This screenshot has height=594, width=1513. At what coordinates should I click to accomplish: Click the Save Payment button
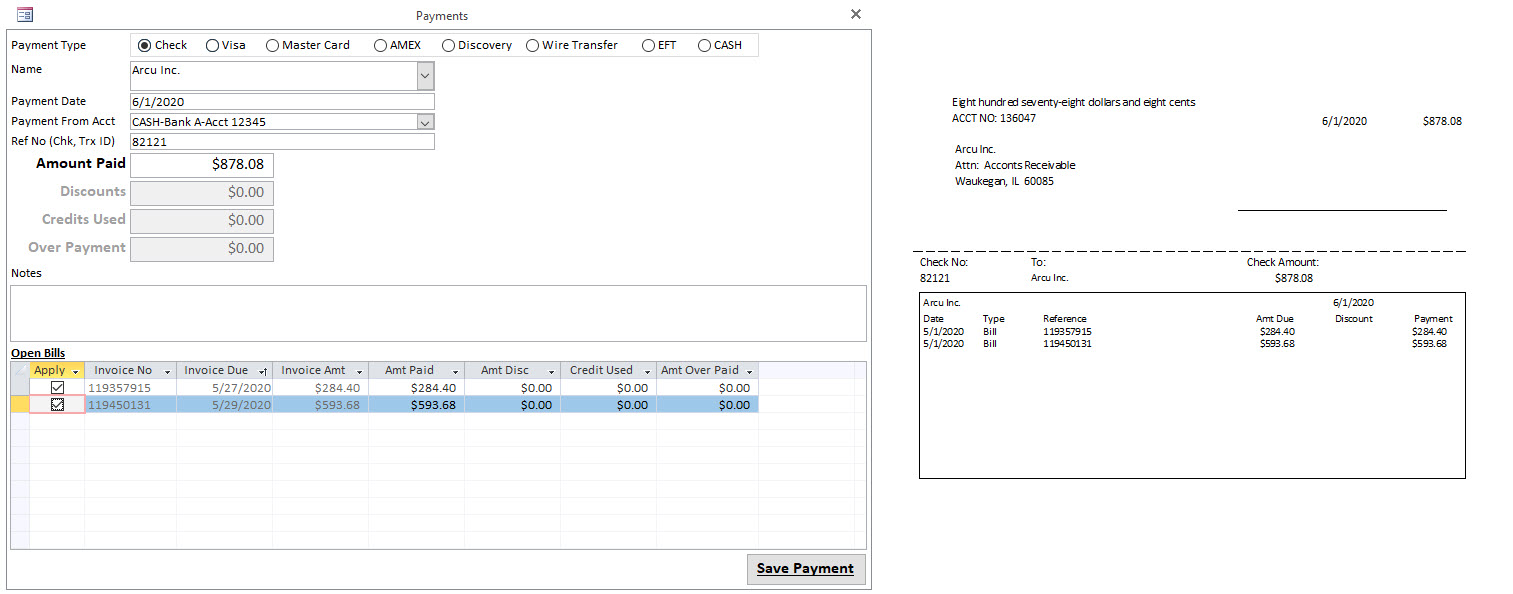coord(806,568)
